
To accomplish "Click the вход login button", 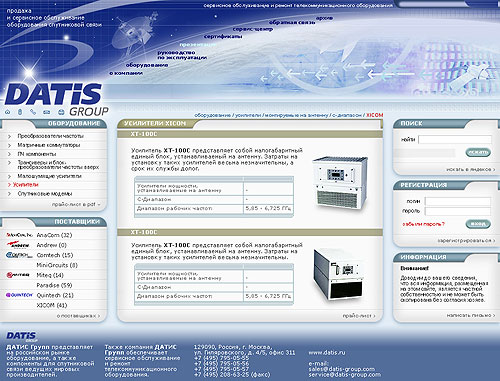I will coord(478,224).
